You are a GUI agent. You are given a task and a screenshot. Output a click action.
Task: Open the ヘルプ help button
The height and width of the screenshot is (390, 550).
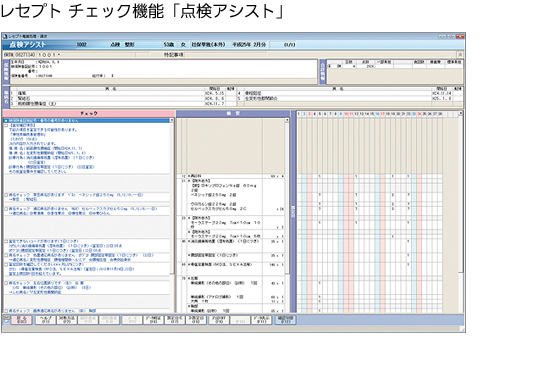[45, 320]
